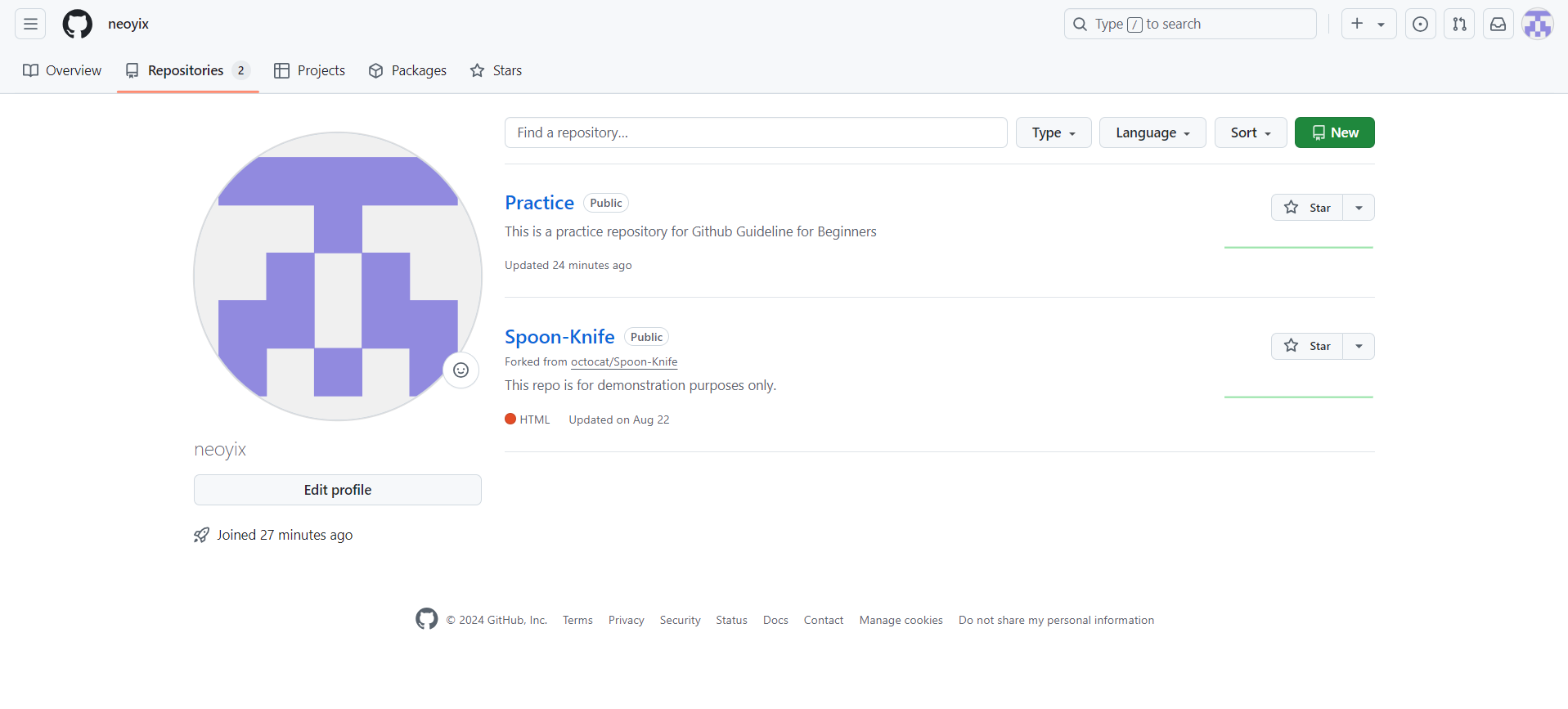Open the hamburger navigation menu
This screenshot has width=1568, height=709.
click(x=30, y=24)
